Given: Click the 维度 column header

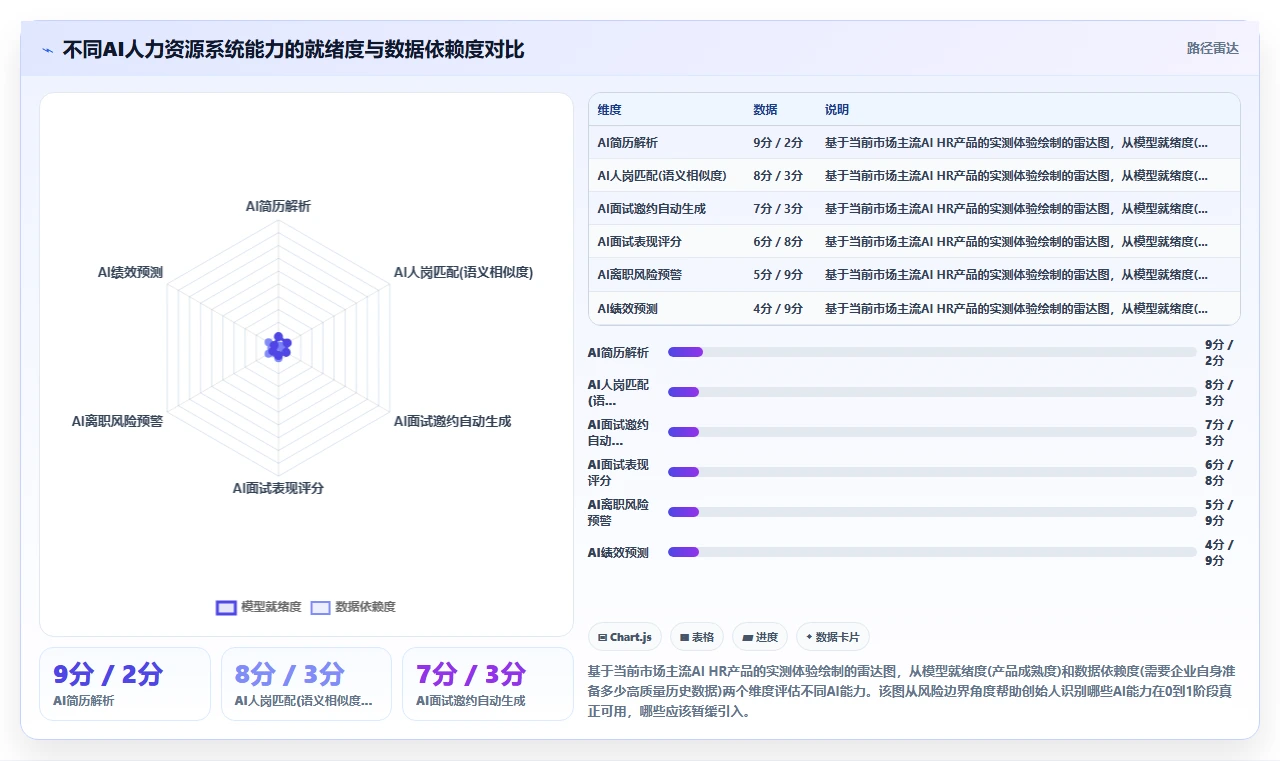Looking at the screenshot, I should point(609,110).
